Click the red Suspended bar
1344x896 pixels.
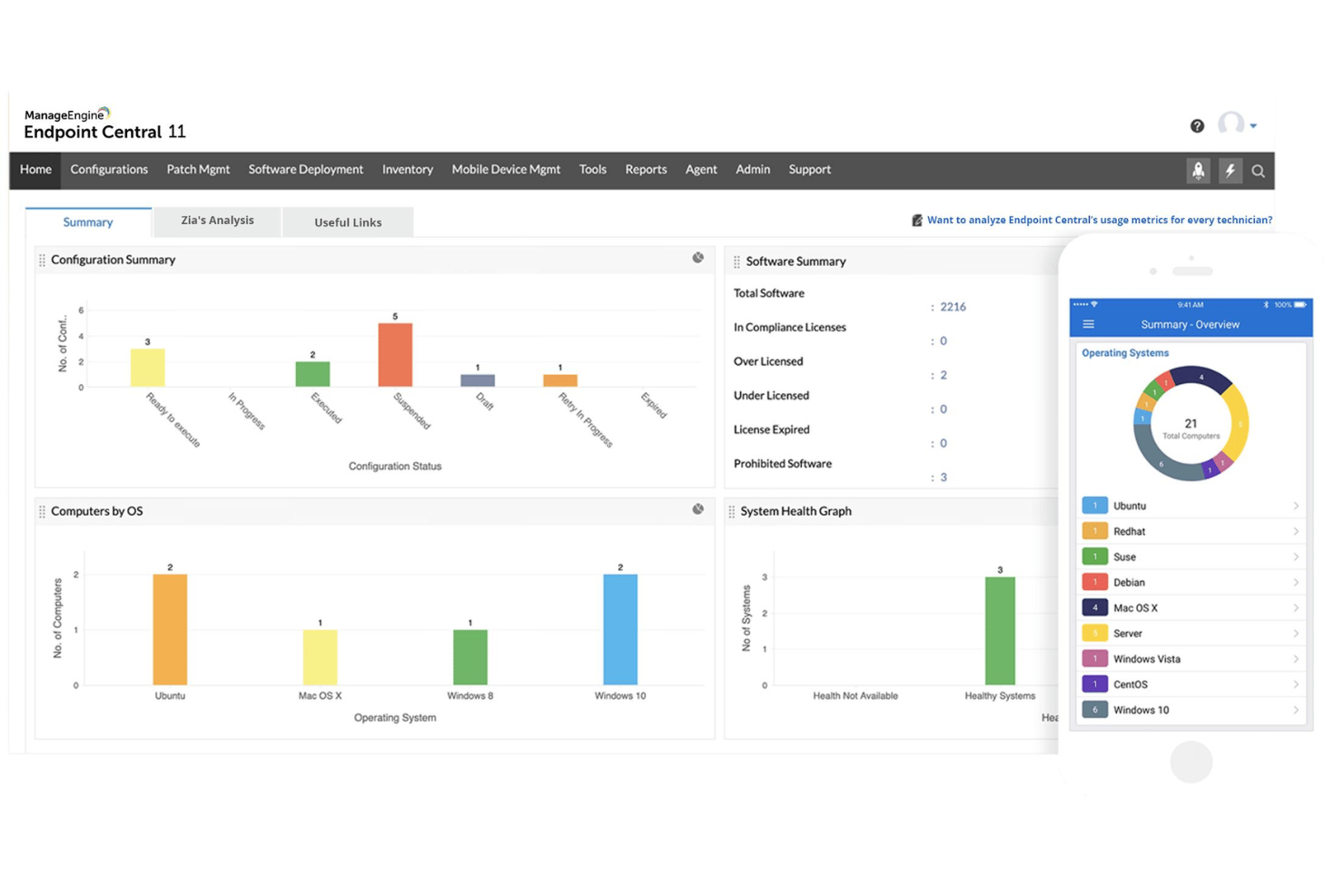click(x=395, y=355)
